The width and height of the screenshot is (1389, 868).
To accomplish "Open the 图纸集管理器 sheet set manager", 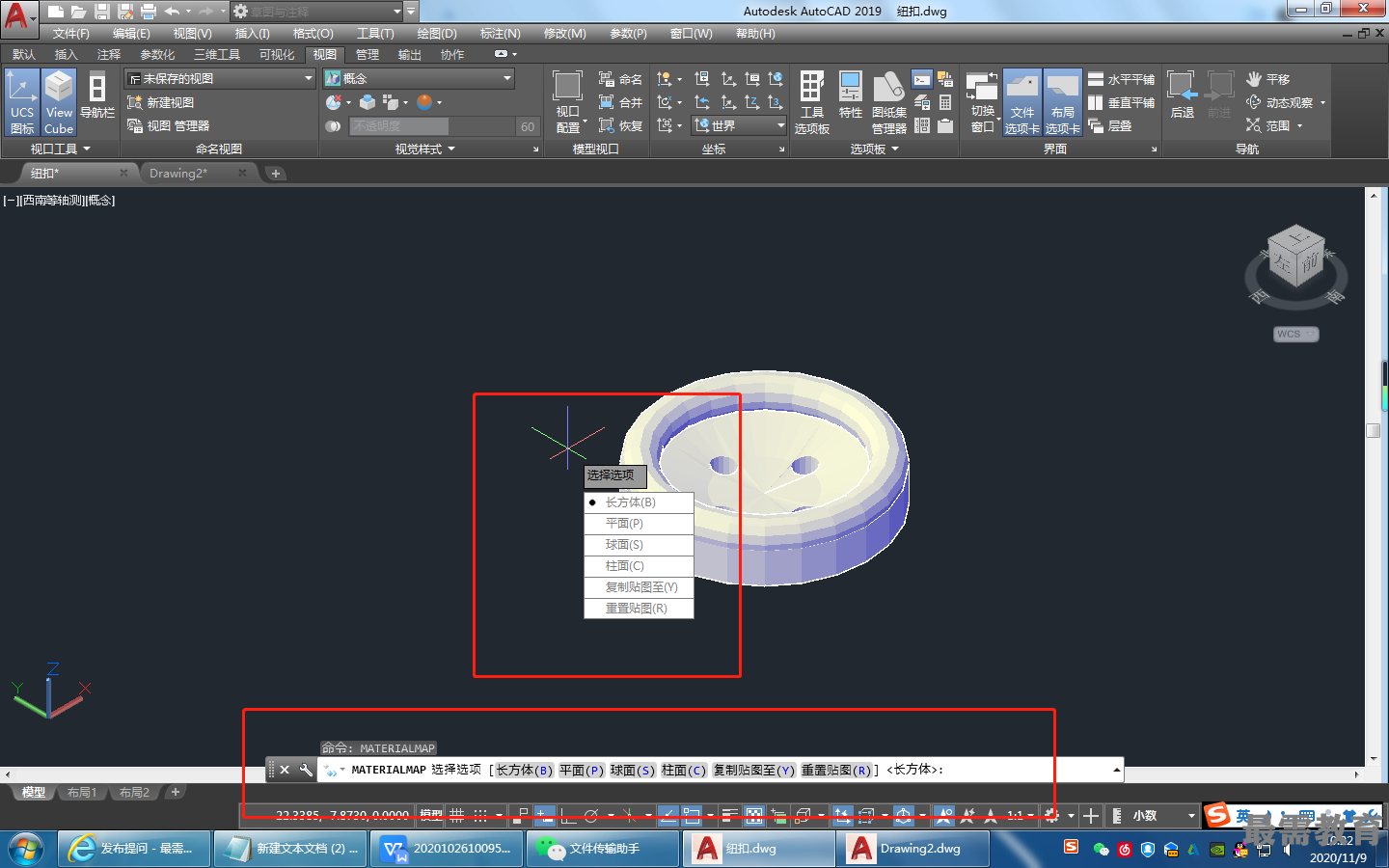I will 888,102.
